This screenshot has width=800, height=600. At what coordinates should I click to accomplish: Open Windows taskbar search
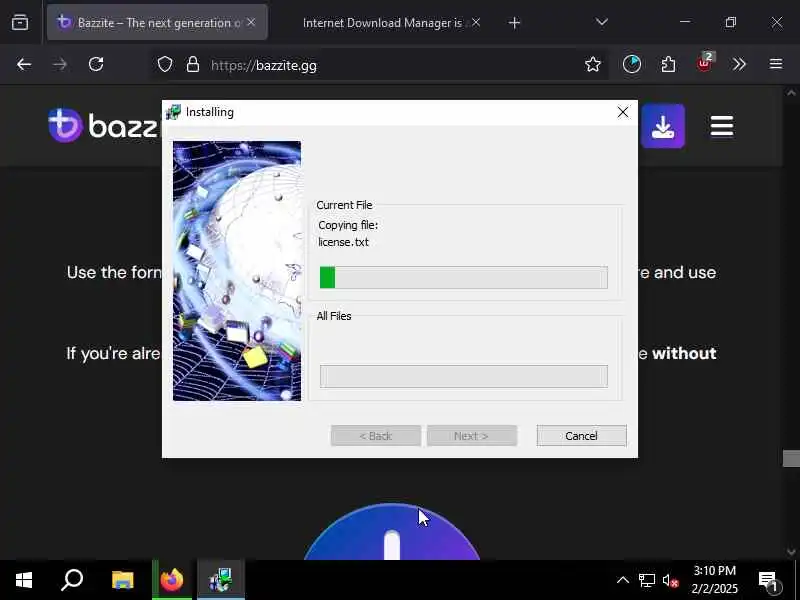(72, 580)
